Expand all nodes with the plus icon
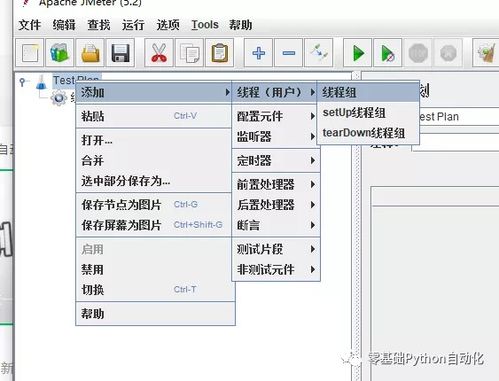 pyautogui.click(x=259, y=53)
